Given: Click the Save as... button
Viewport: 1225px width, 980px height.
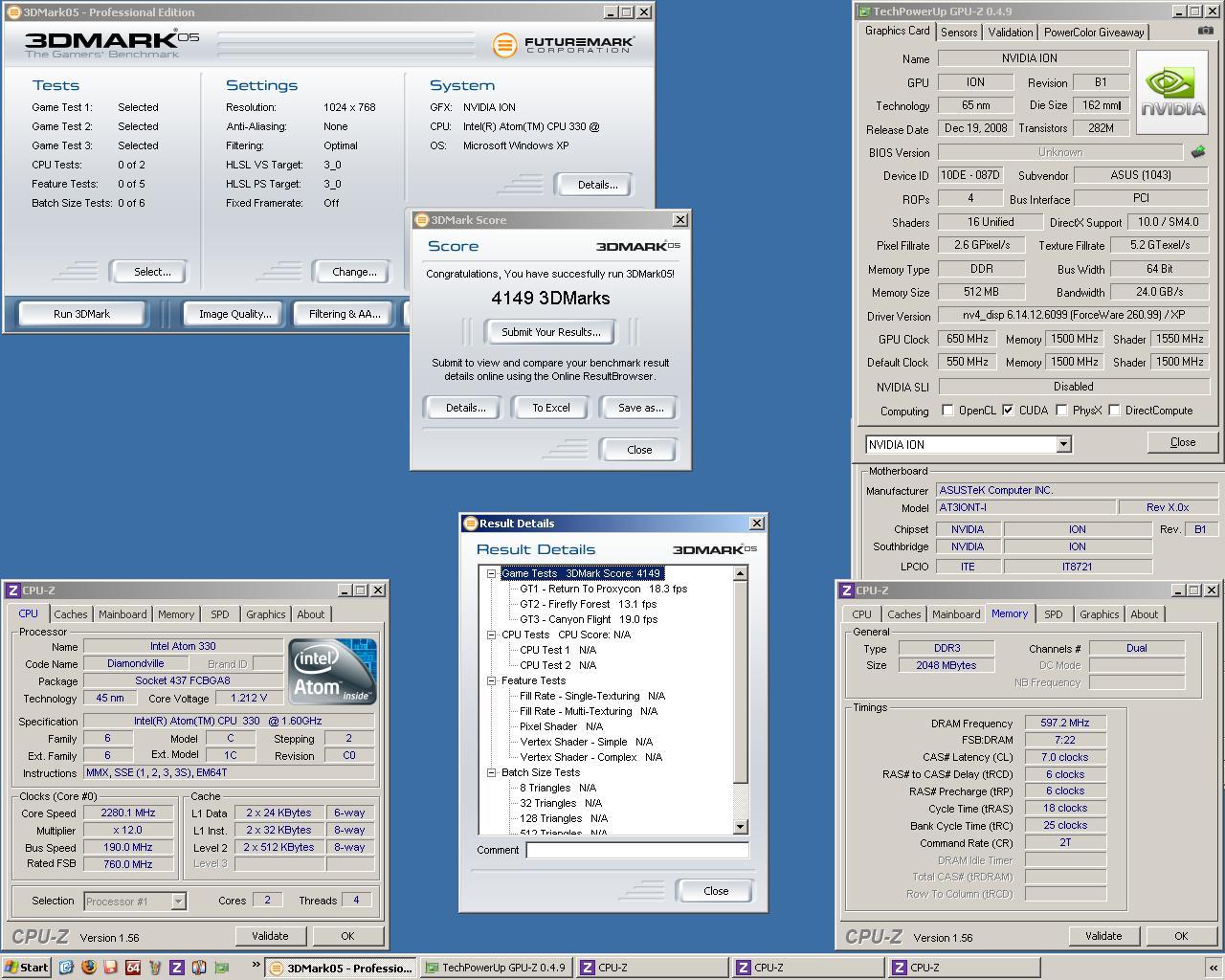Looking at the screenshot, I should [640, 408].
